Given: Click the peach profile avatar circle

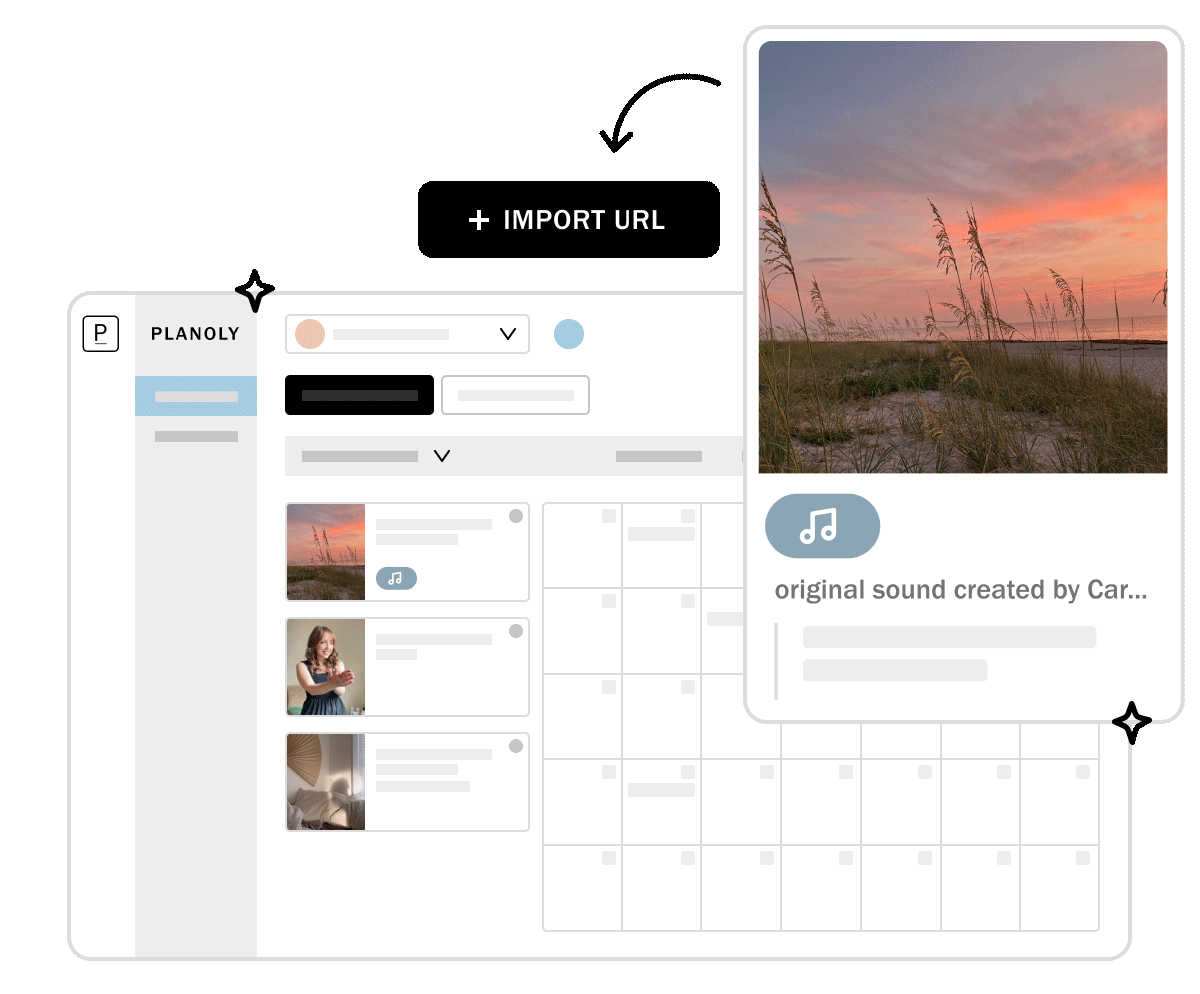Looking at the screenshot, I should coord(310,334).
